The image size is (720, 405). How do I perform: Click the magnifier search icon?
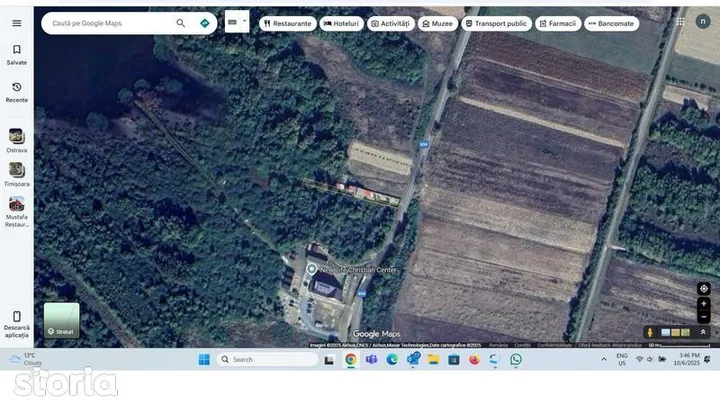(x=180, y=23)
